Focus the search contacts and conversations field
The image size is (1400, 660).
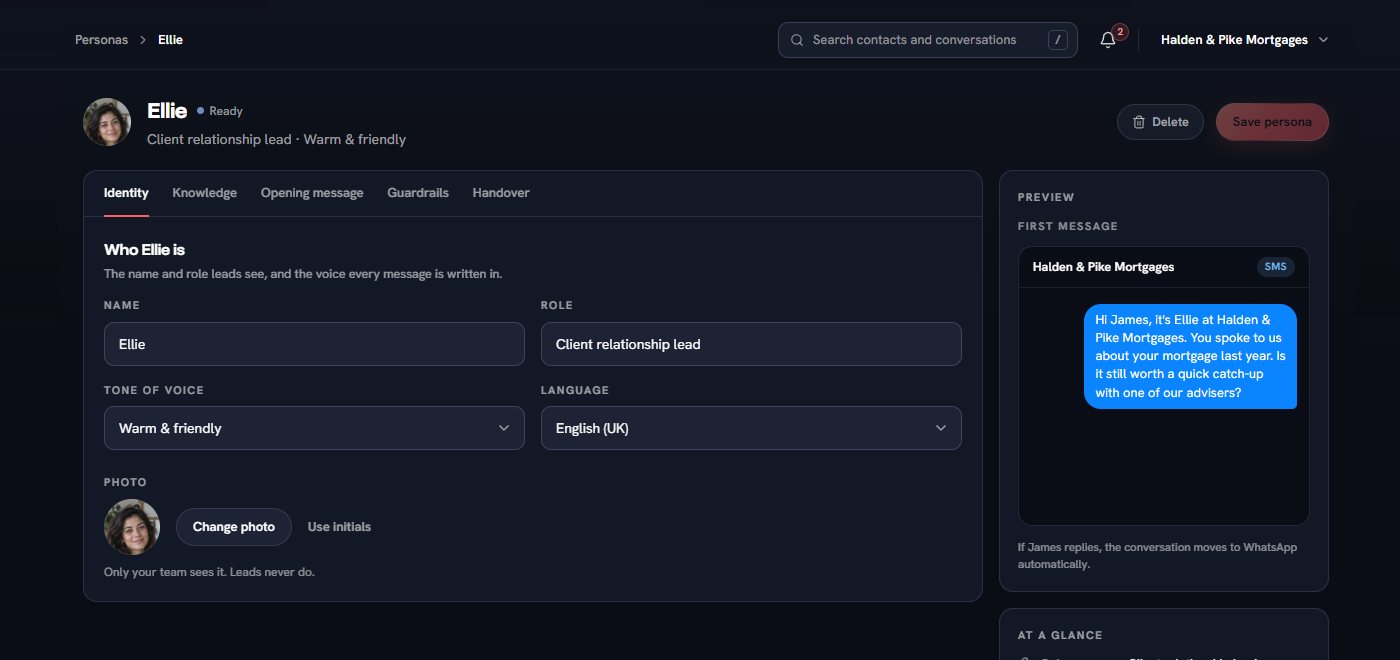pyautogui.click(x=928, y=40)
